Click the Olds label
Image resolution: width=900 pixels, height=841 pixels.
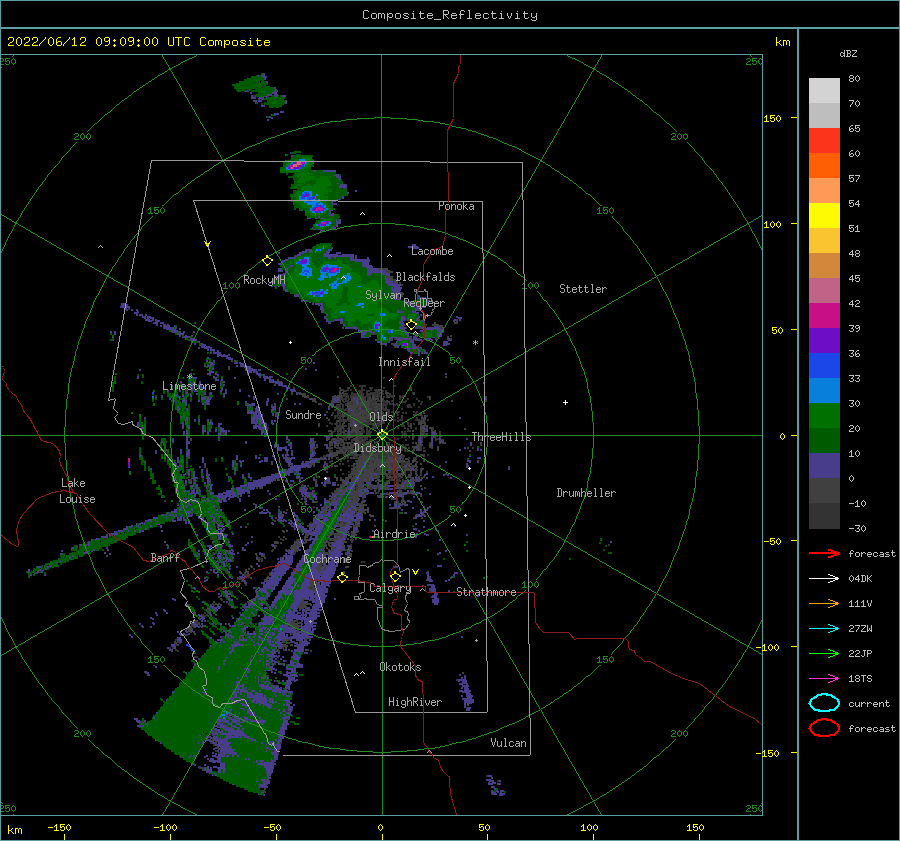pos(381,416)
